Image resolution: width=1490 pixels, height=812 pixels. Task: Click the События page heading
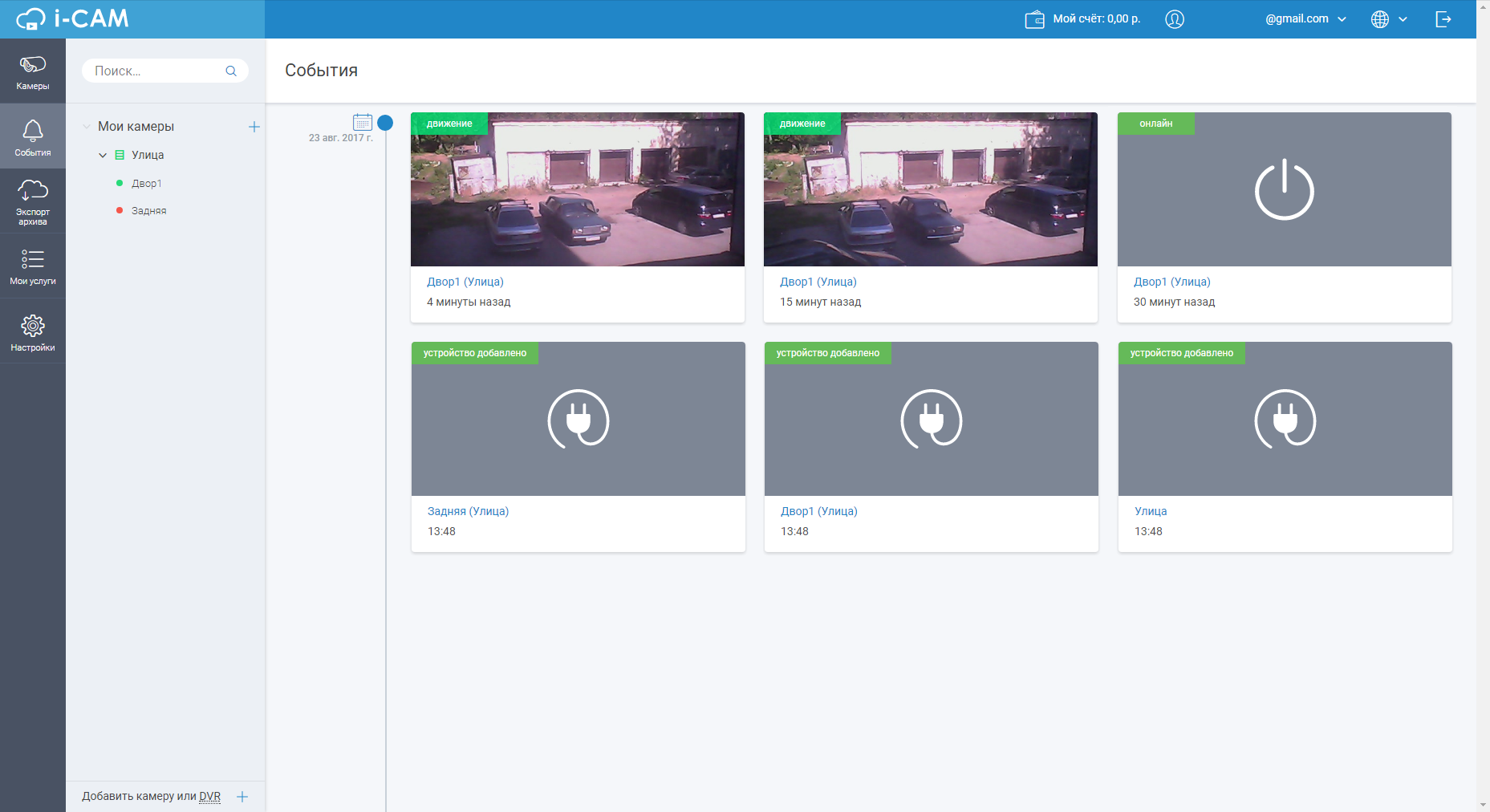(x=321, y=71)
